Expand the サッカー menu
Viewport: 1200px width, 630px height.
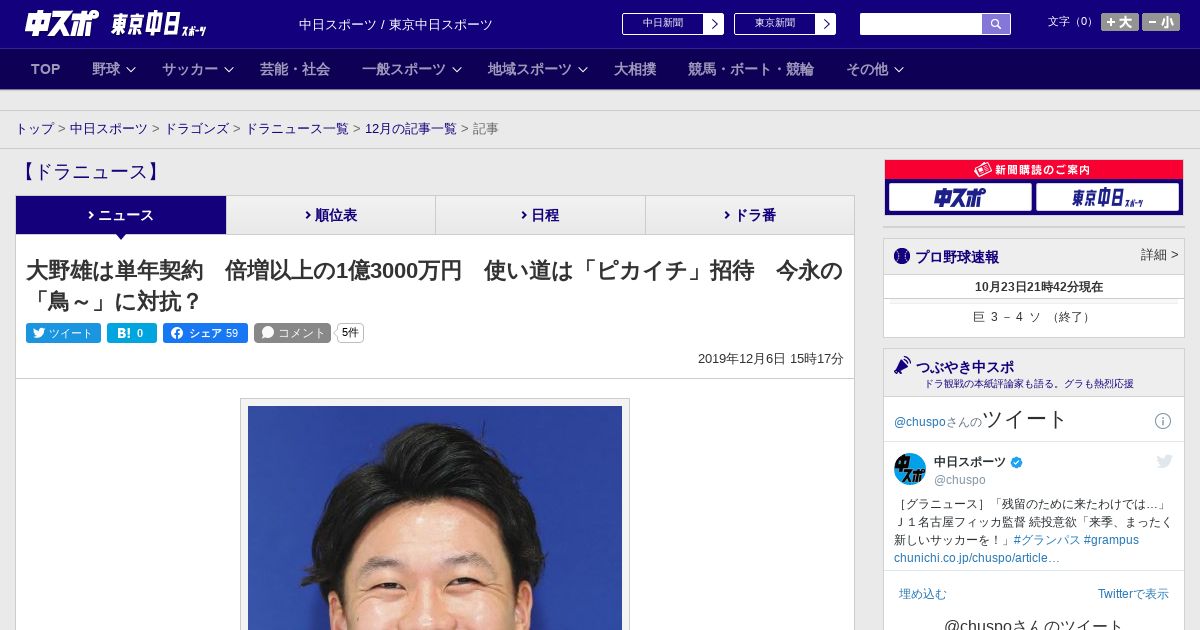(x=198, y=69)
